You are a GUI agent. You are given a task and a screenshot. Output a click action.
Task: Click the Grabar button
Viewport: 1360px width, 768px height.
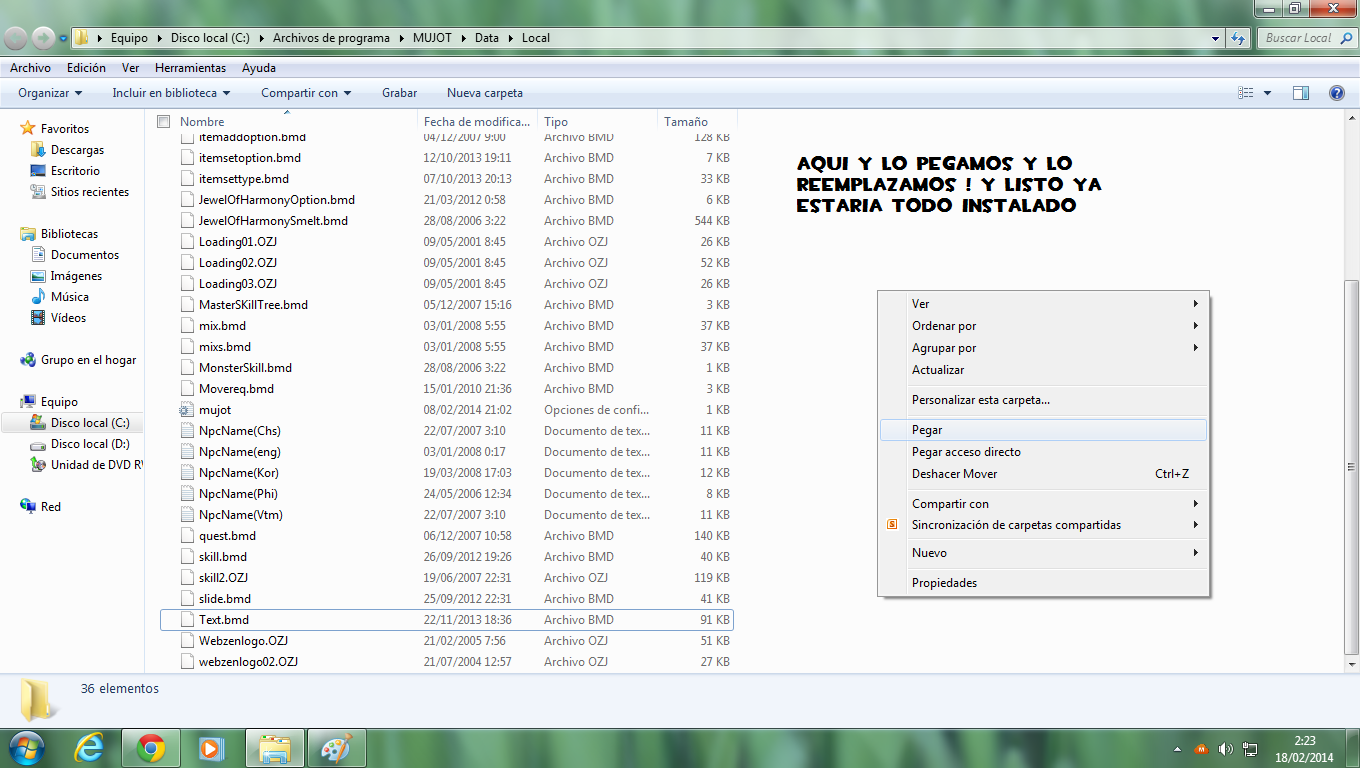coord(399,93)
